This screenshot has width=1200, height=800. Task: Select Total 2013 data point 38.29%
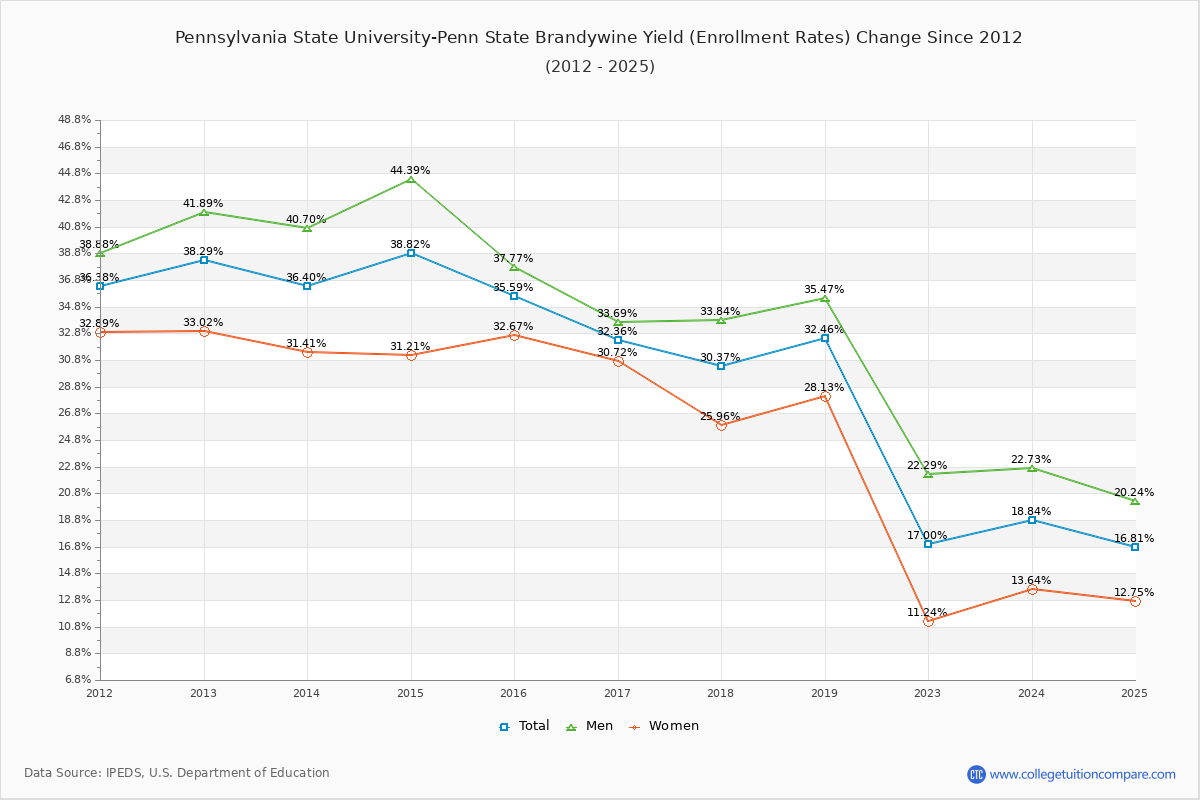[204, 260]
